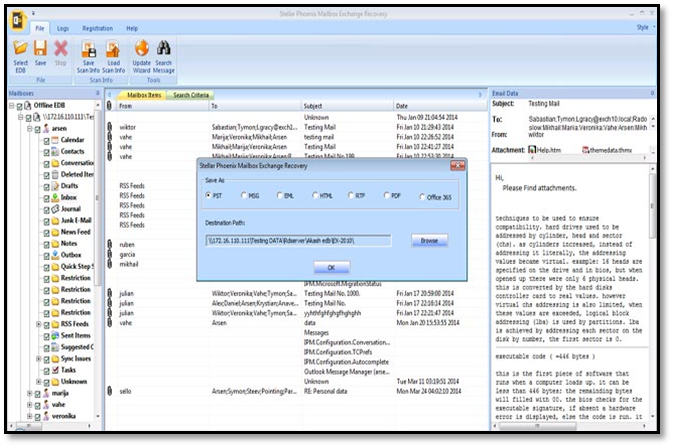The height and width of the screenshot is (447, 673).
Task: Launch the Update Wizard
Action: click(x=141, y=56)
